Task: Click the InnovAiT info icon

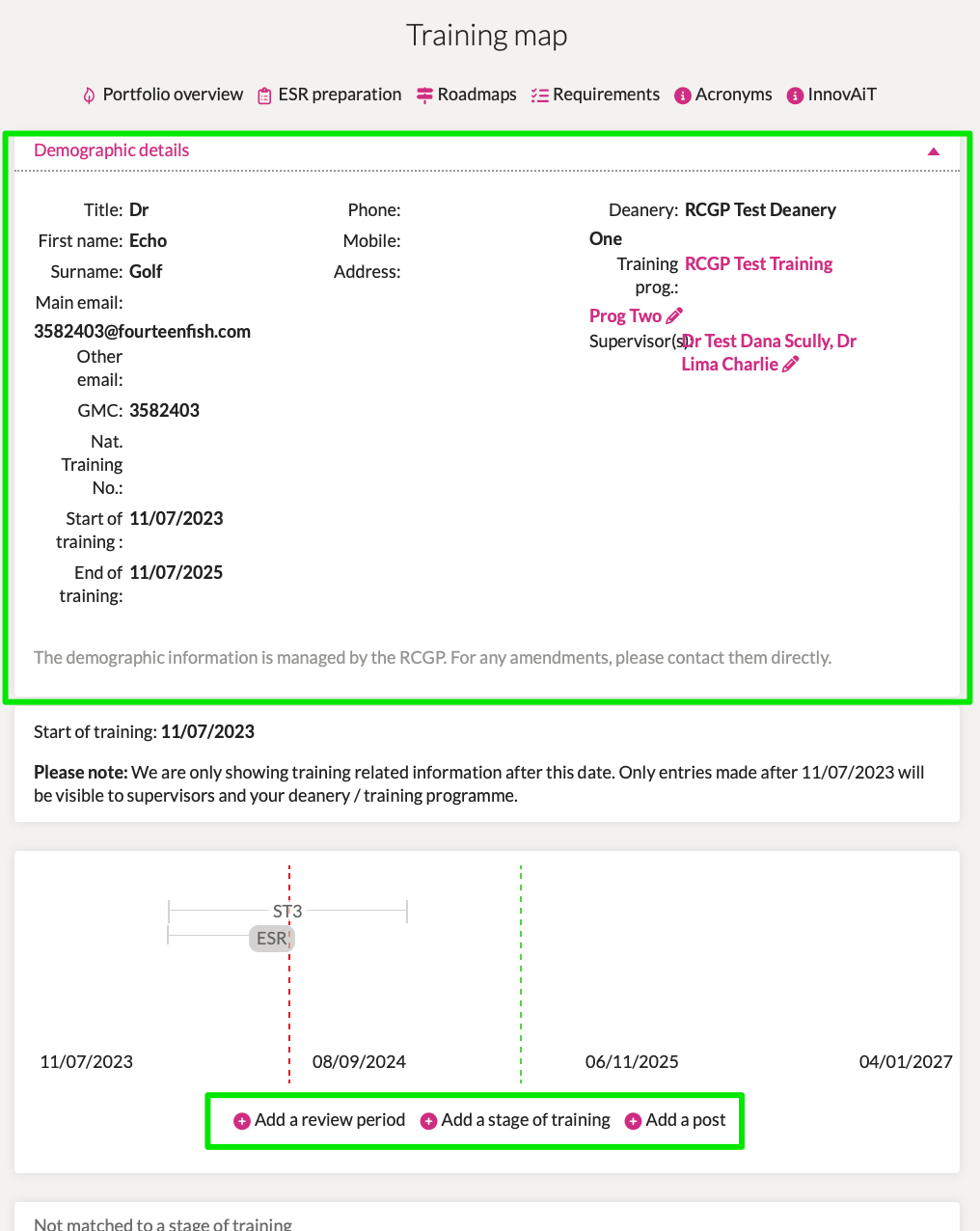Action: click(795, 96)
